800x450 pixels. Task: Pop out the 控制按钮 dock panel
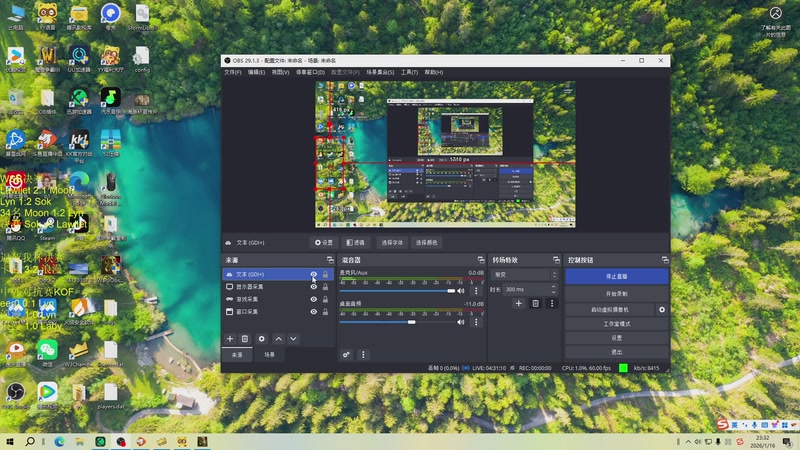665,260
